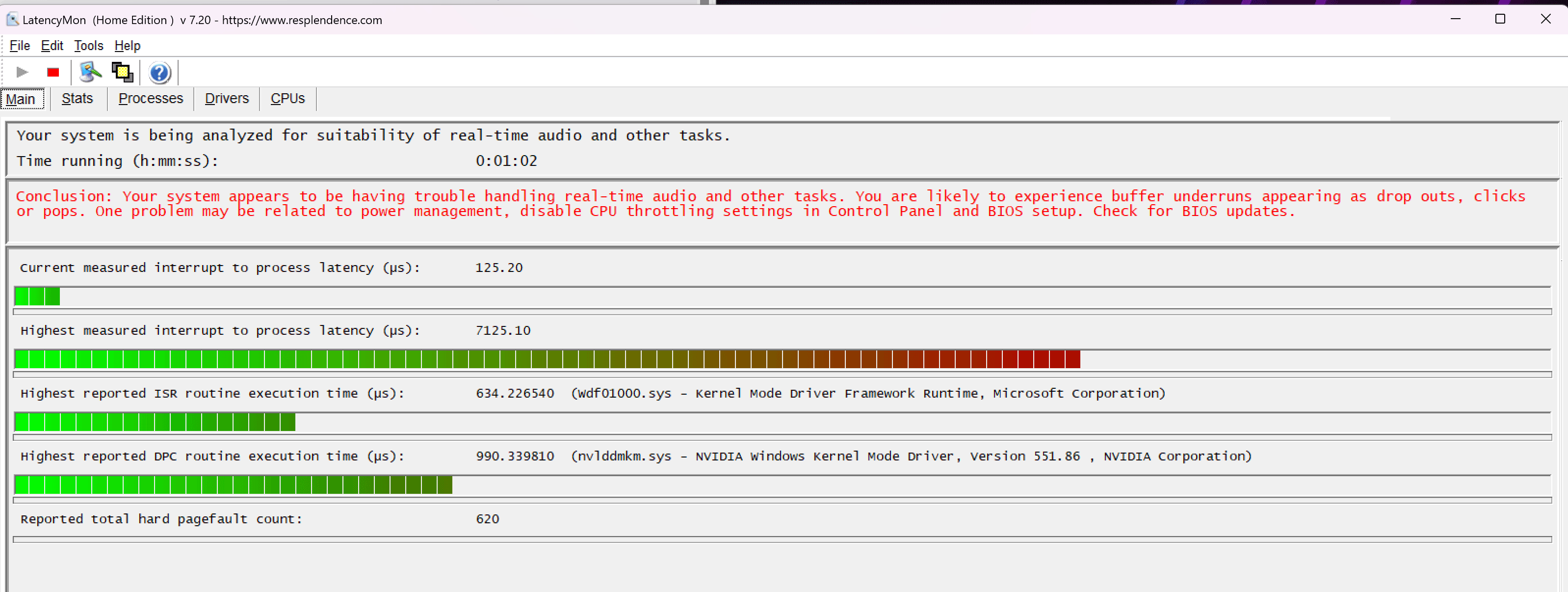
Task: Open the Edit menu
Action: (52, 46)
